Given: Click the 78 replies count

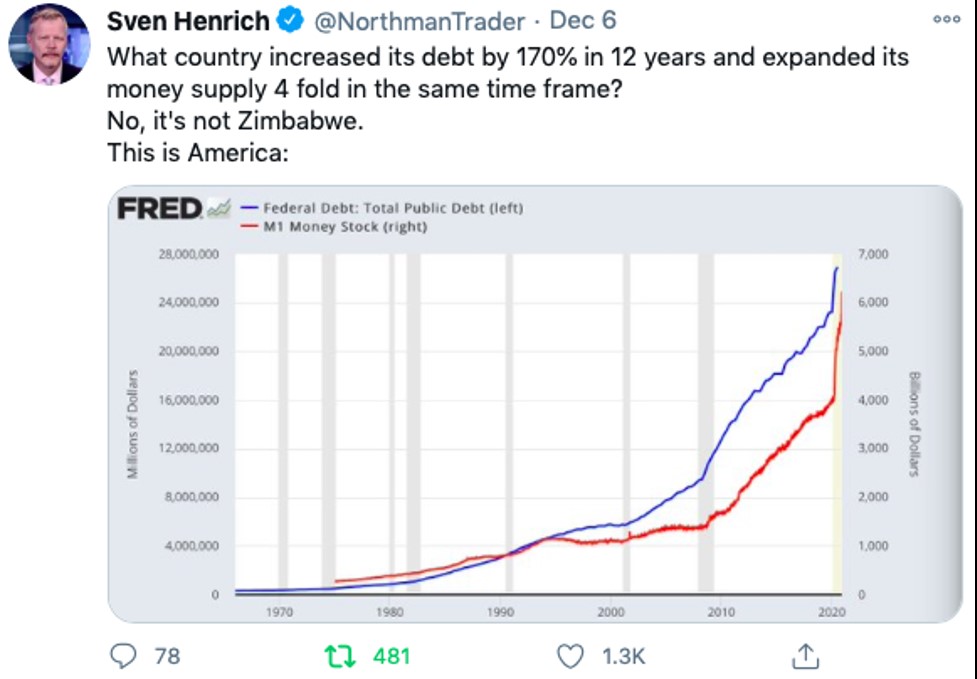Looking at the screenshot, I should coord(167,656).
